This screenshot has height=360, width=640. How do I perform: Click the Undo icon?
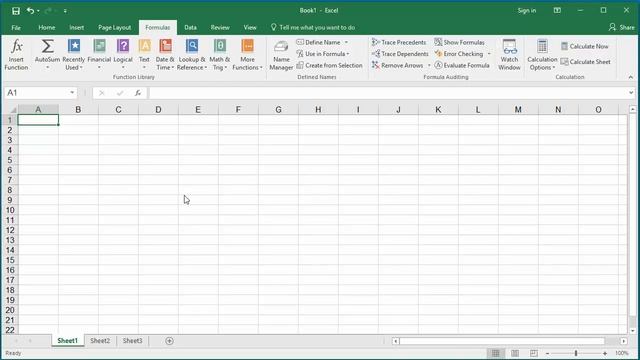pos(30,11)
